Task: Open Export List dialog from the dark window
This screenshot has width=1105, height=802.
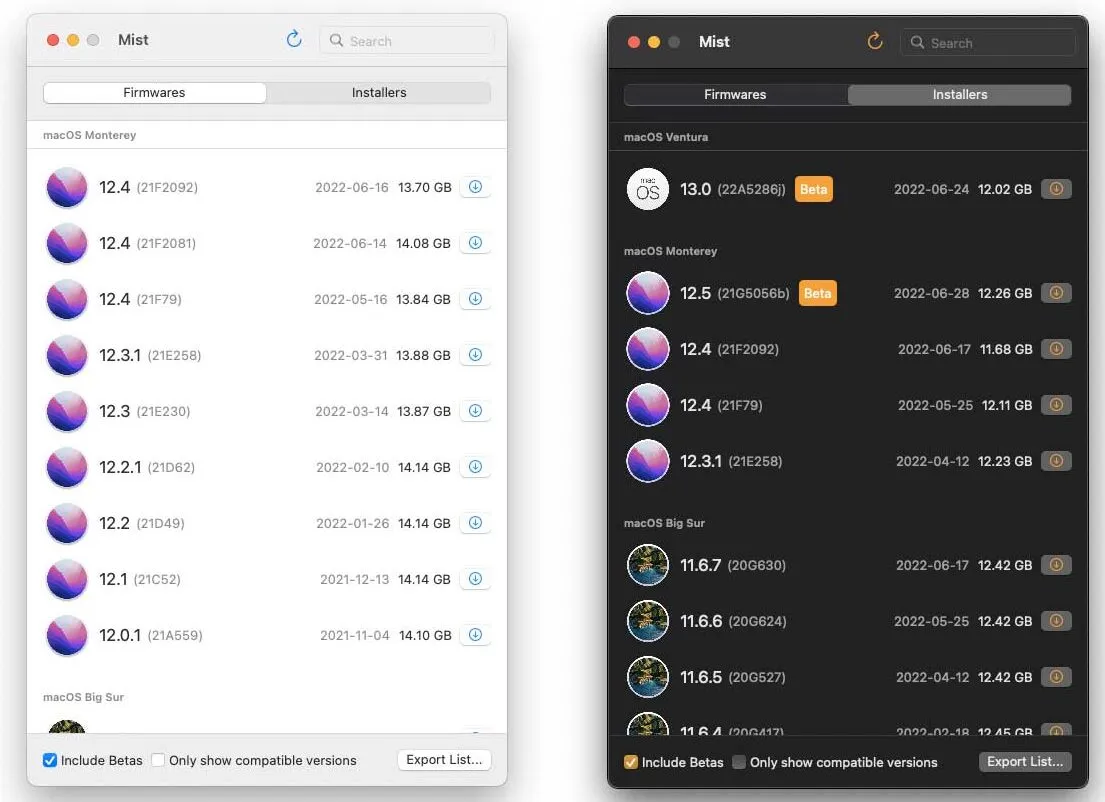Action: [1025, 762]
